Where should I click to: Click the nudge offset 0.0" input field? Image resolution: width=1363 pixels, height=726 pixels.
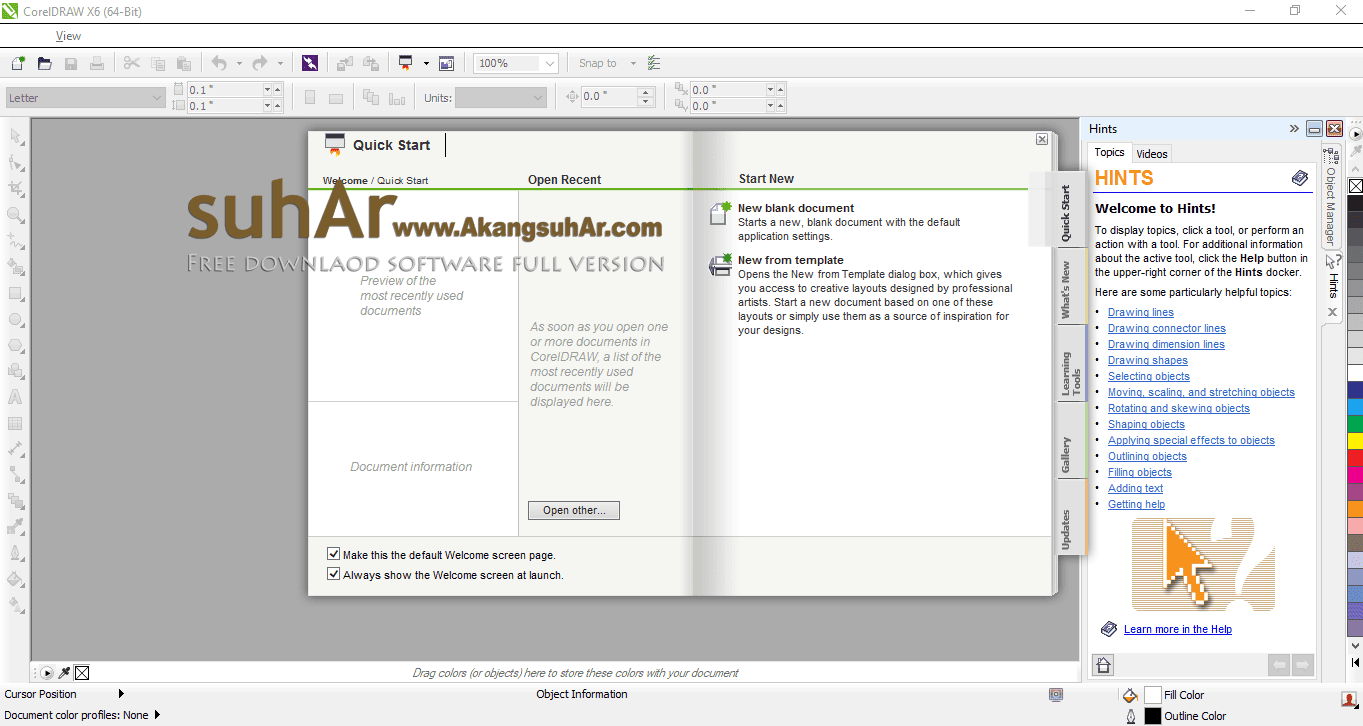pyautogui.click(x=609, y=97)
